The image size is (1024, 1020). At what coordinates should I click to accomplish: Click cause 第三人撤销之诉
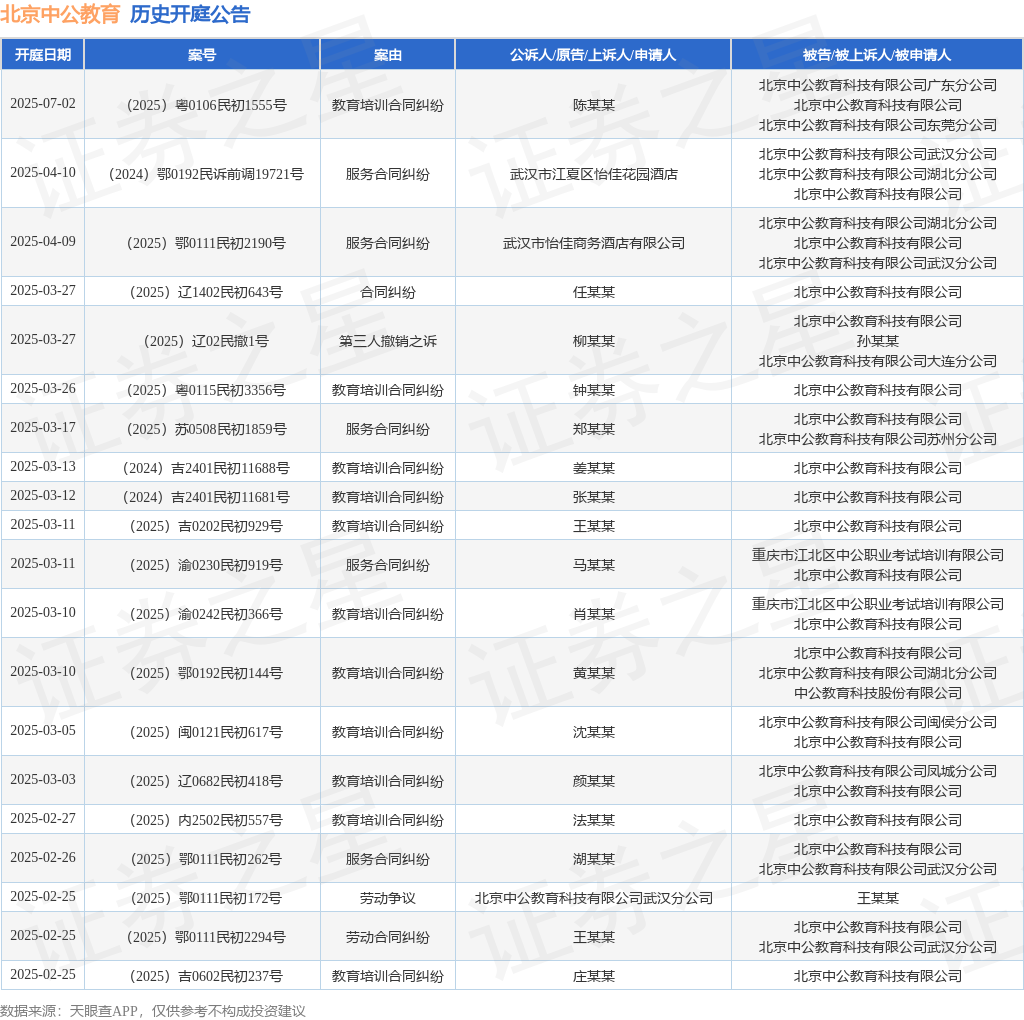(387, 342)
